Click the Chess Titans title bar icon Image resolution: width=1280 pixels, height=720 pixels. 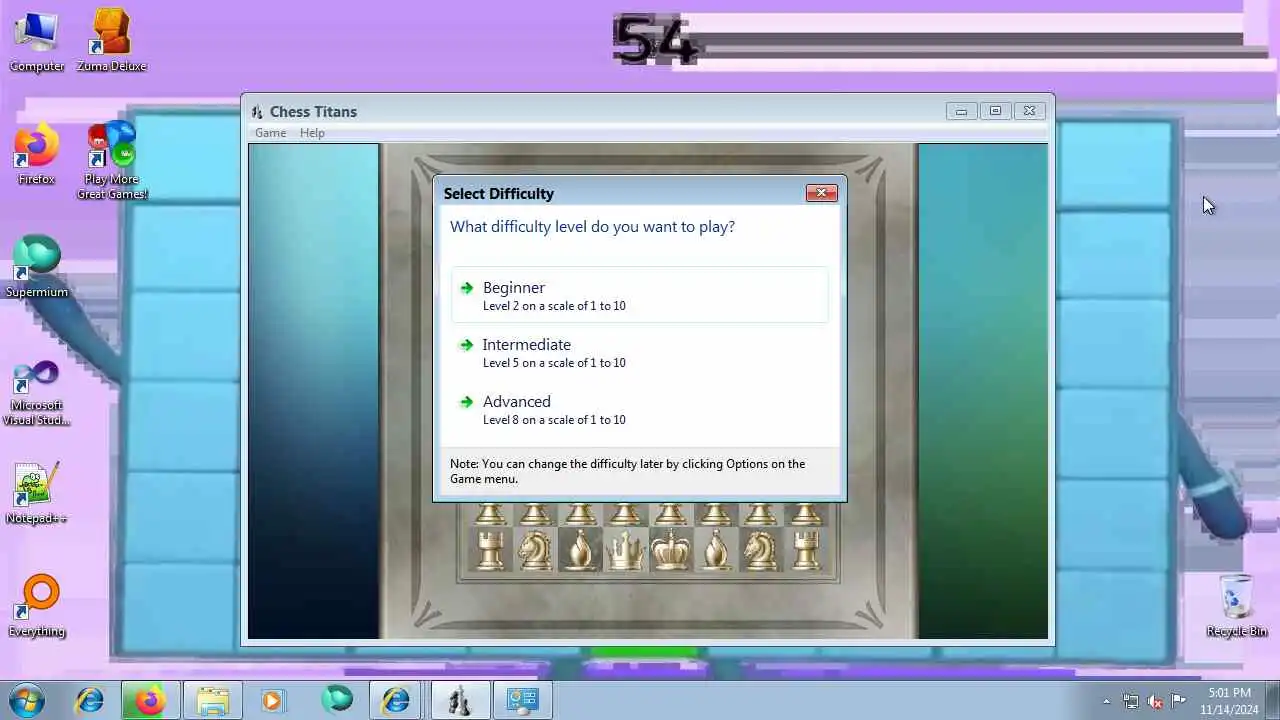click(x=257, y=112)
